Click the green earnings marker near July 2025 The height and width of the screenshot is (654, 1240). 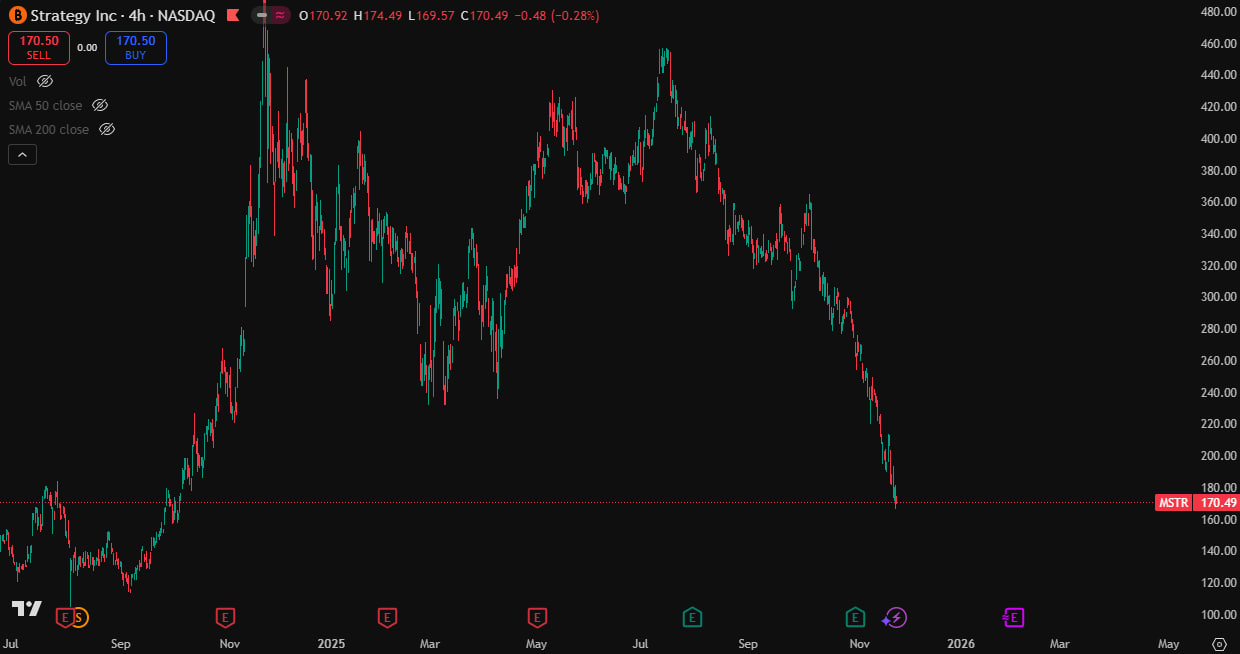691,618
